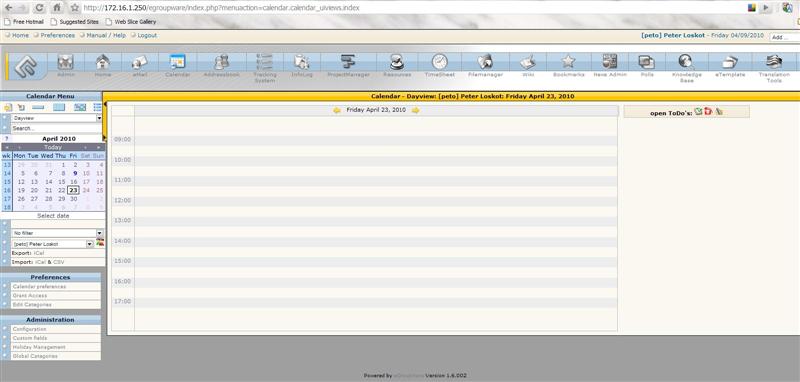Viewport: 800px width, 382px height.
Task: Open the Knowledge Base icon
Action: tap(686, 62)
